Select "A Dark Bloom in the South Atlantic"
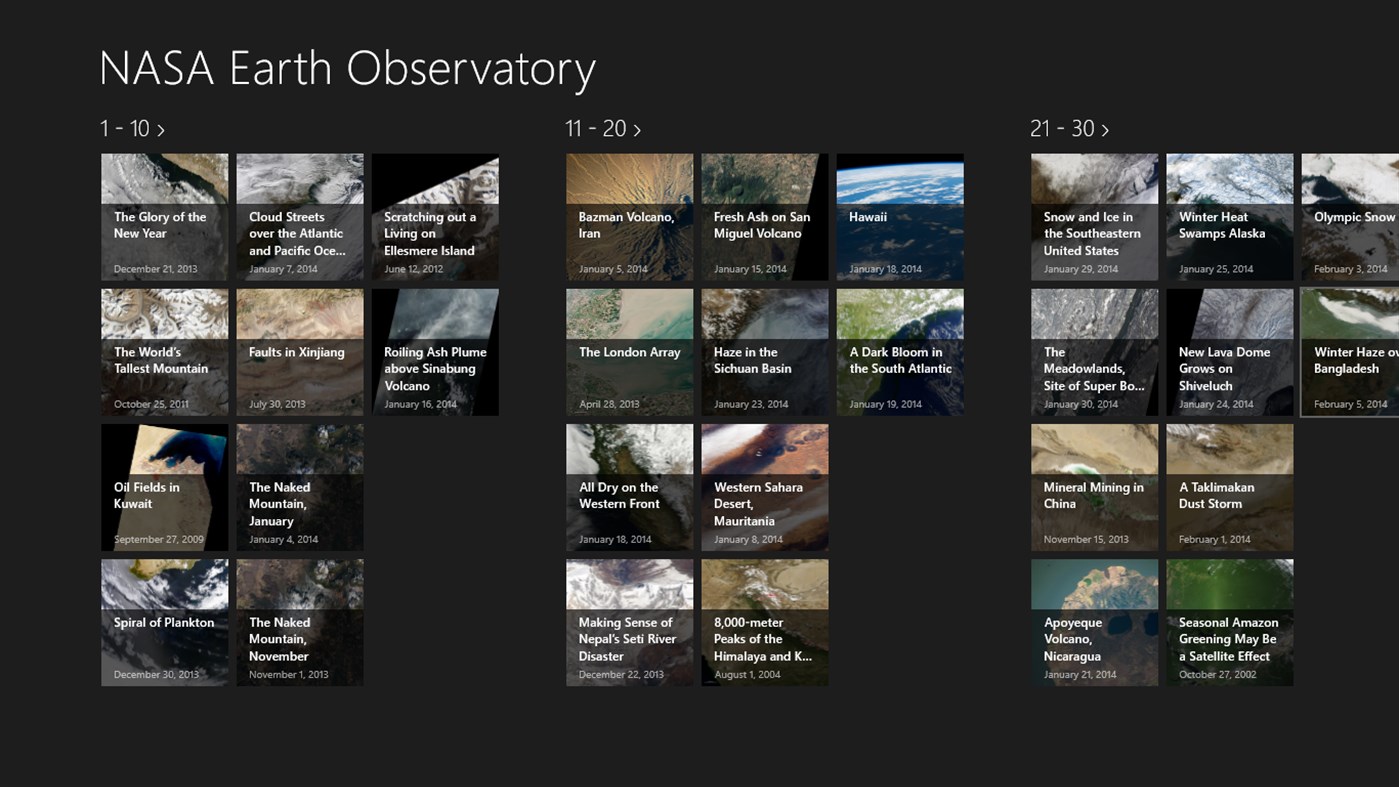 click(899, 351)
